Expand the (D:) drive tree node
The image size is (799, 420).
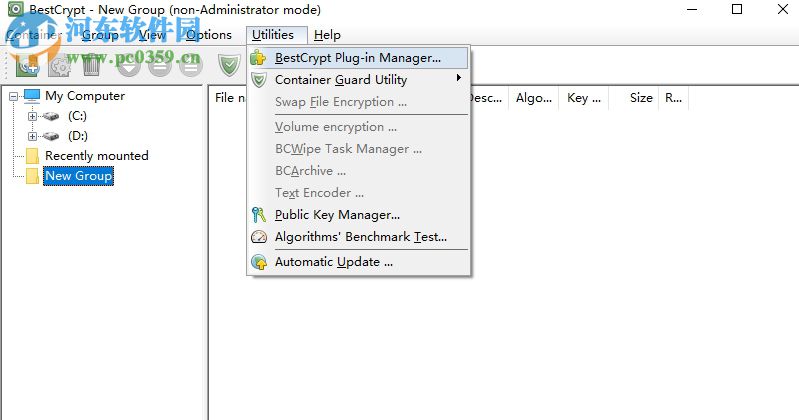click(x=32, y=136)
